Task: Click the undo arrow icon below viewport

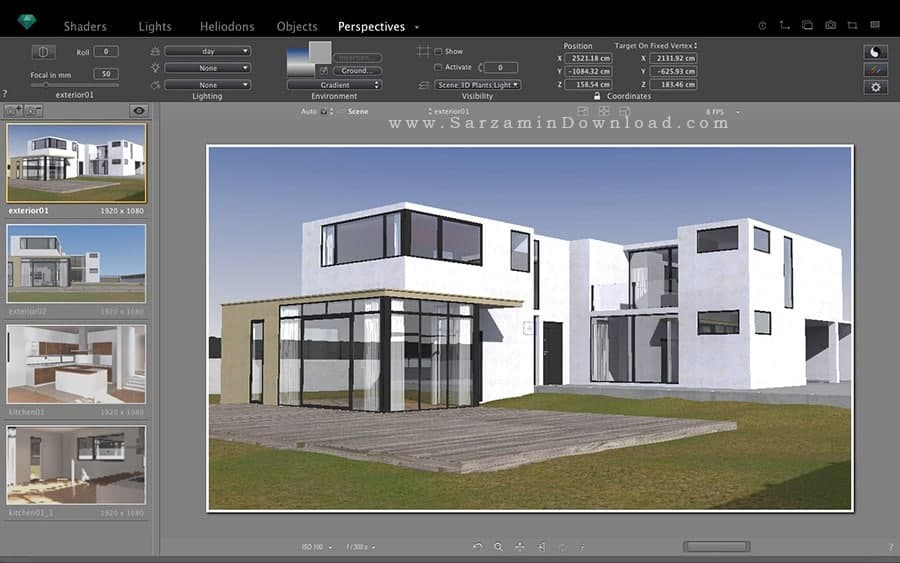Action: click(477, 547)
